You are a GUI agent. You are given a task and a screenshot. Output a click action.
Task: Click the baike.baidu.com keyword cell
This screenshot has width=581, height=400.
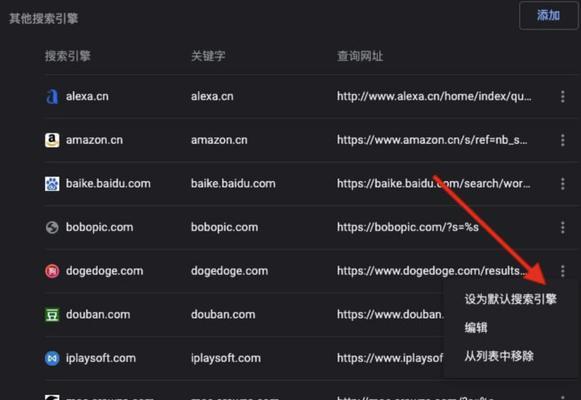tap(233, 184)
